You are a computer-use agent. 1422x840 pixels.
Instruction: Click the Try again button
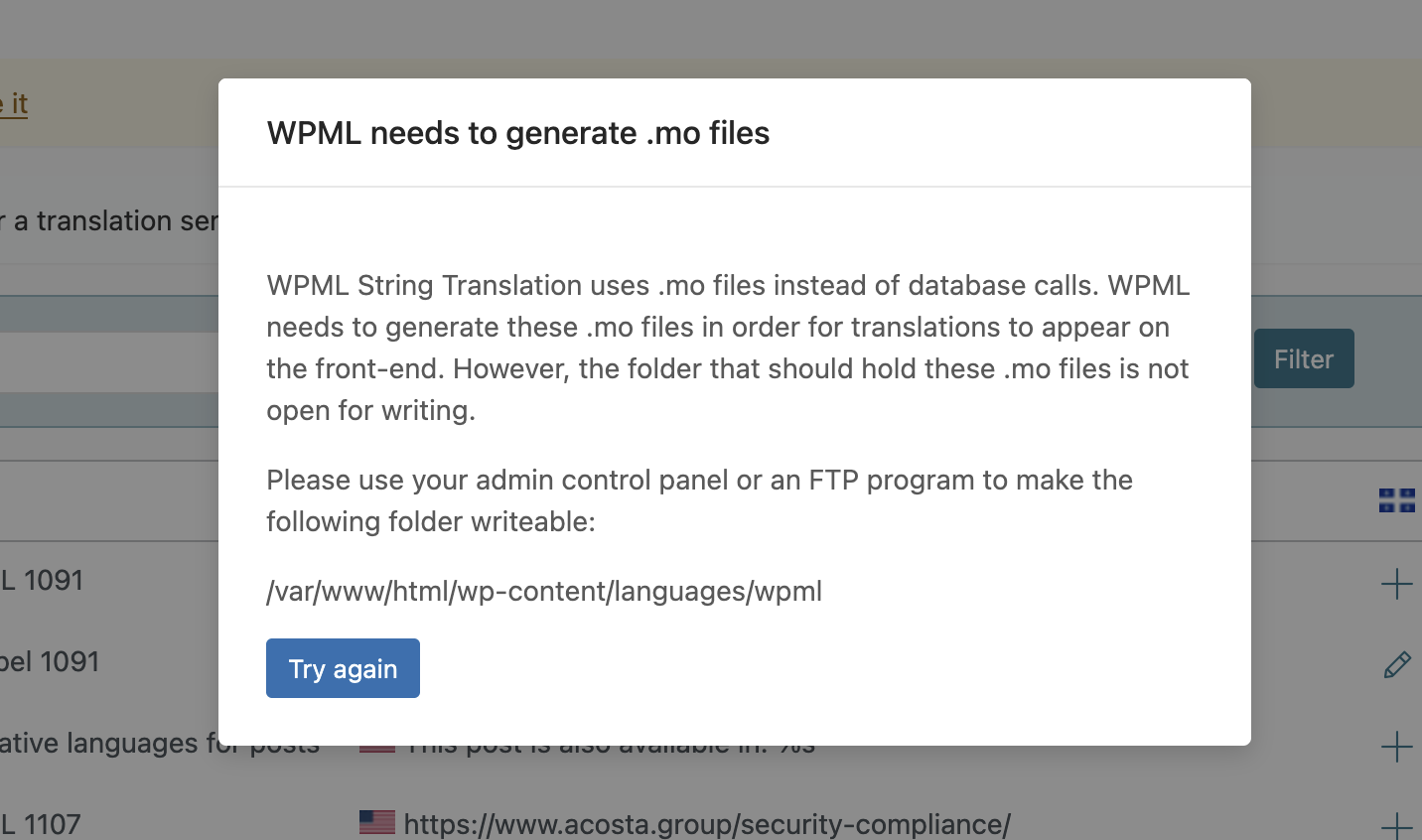pos(343,668)
